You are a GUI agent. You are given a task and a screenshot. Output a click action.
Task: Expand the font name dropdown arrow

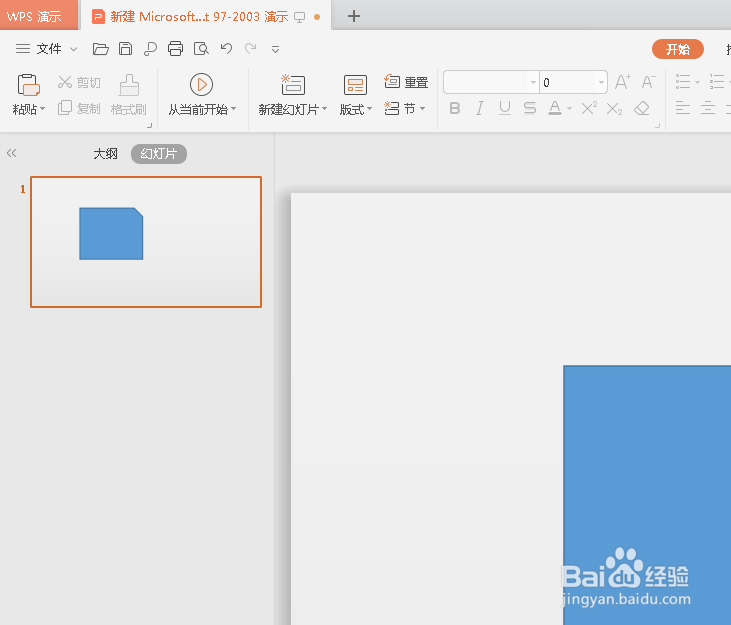click(533, 82)
